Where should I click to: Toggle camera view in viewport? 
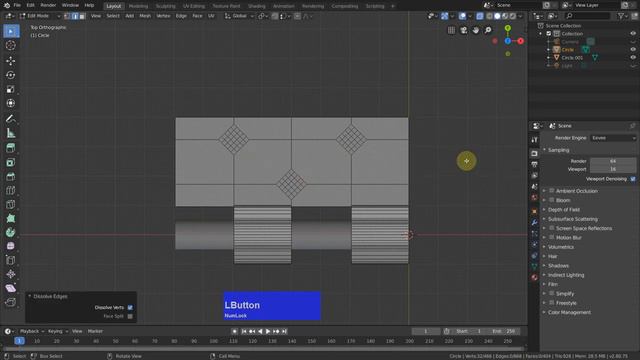click(x=464, y=30)
